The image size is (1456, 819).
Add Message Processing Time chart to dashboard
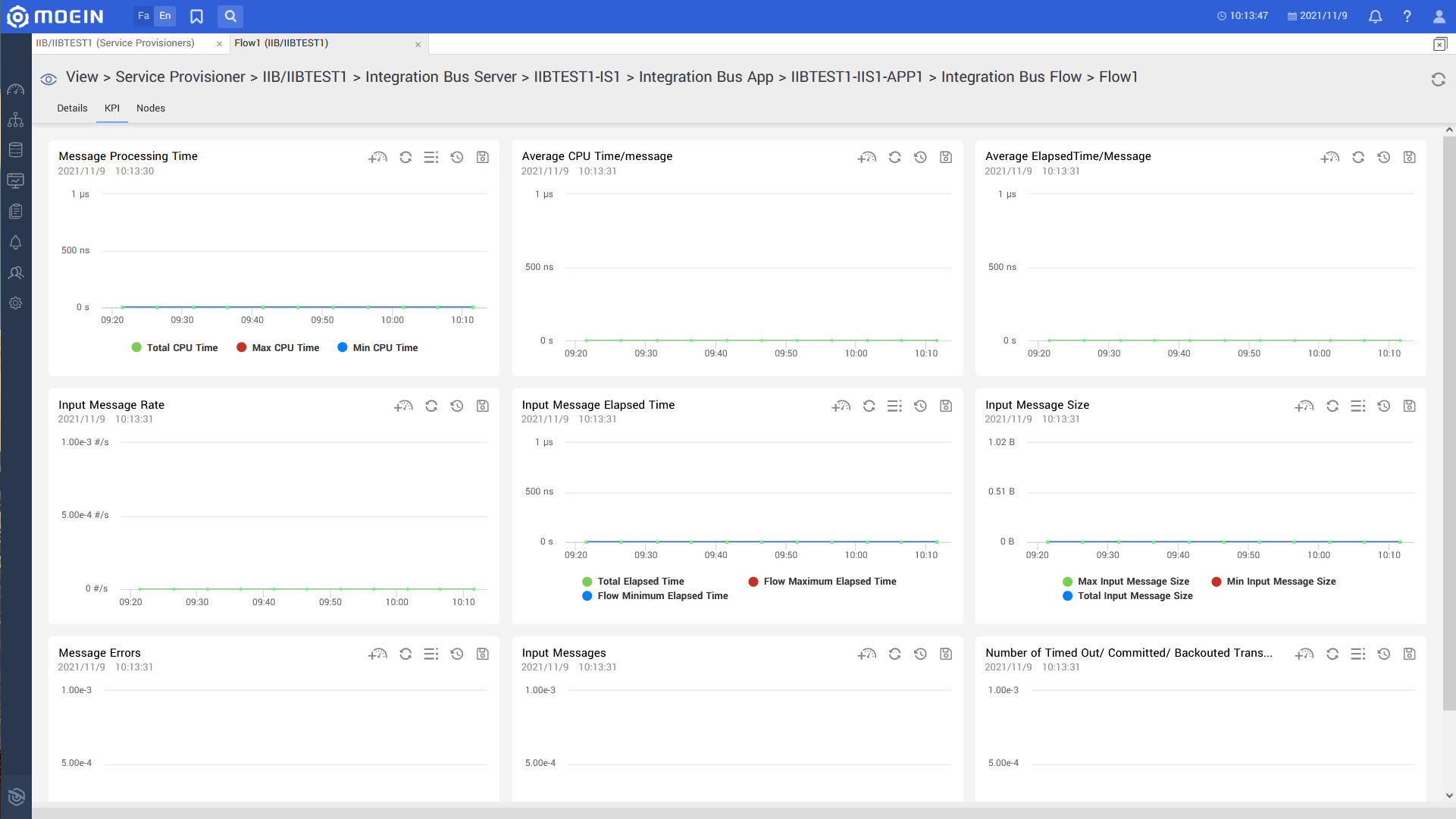coord(377,157)
